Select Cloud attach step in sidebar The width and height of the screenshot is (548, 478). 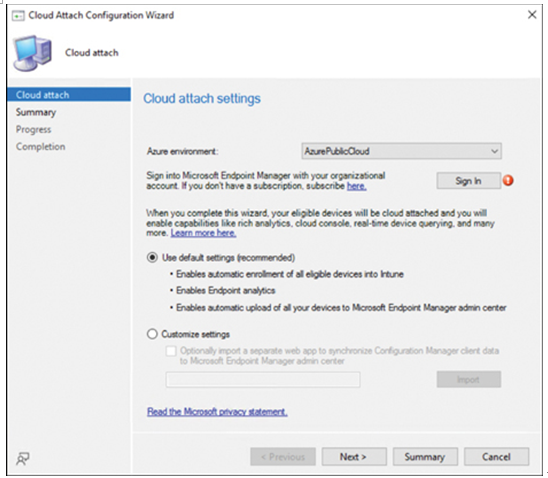(x=69, y=95)
